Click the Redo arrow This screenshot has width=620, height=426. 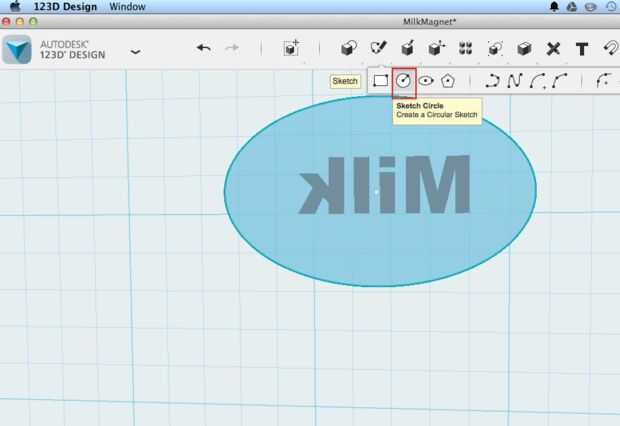232,48
